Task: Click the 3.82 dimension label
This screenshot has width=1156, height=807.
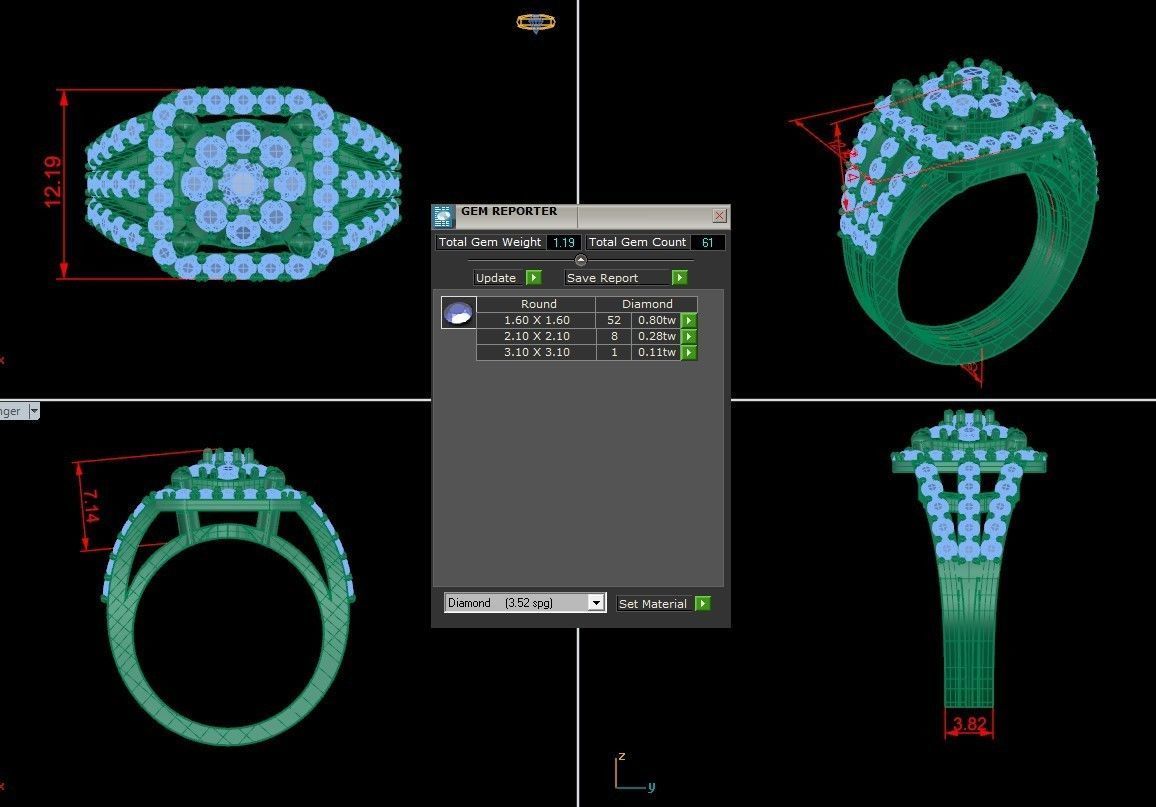Action: [x=969, y=724]
